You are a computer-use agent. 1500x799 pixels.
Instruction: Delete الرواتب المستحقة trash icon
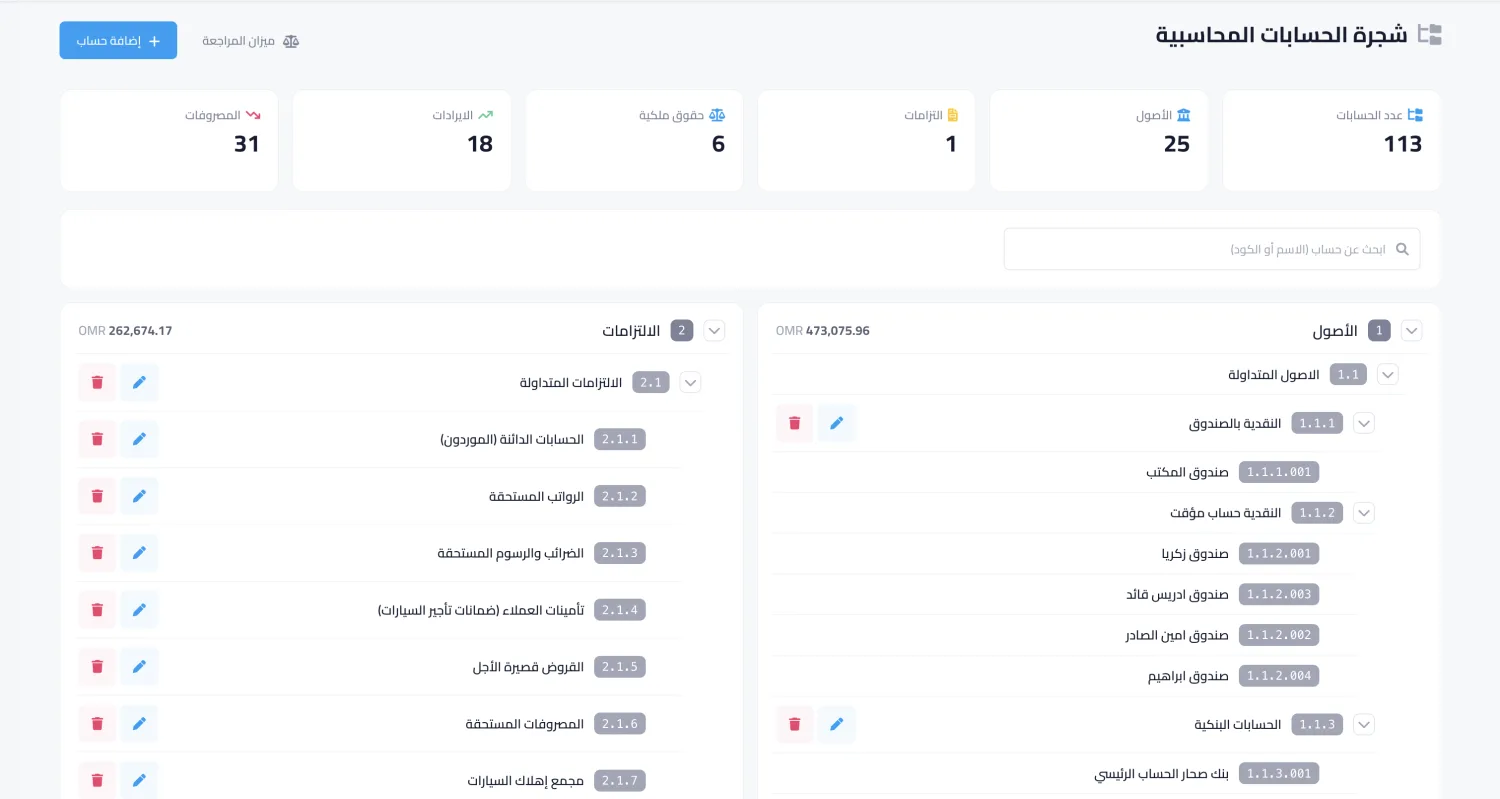coord(97,496)
